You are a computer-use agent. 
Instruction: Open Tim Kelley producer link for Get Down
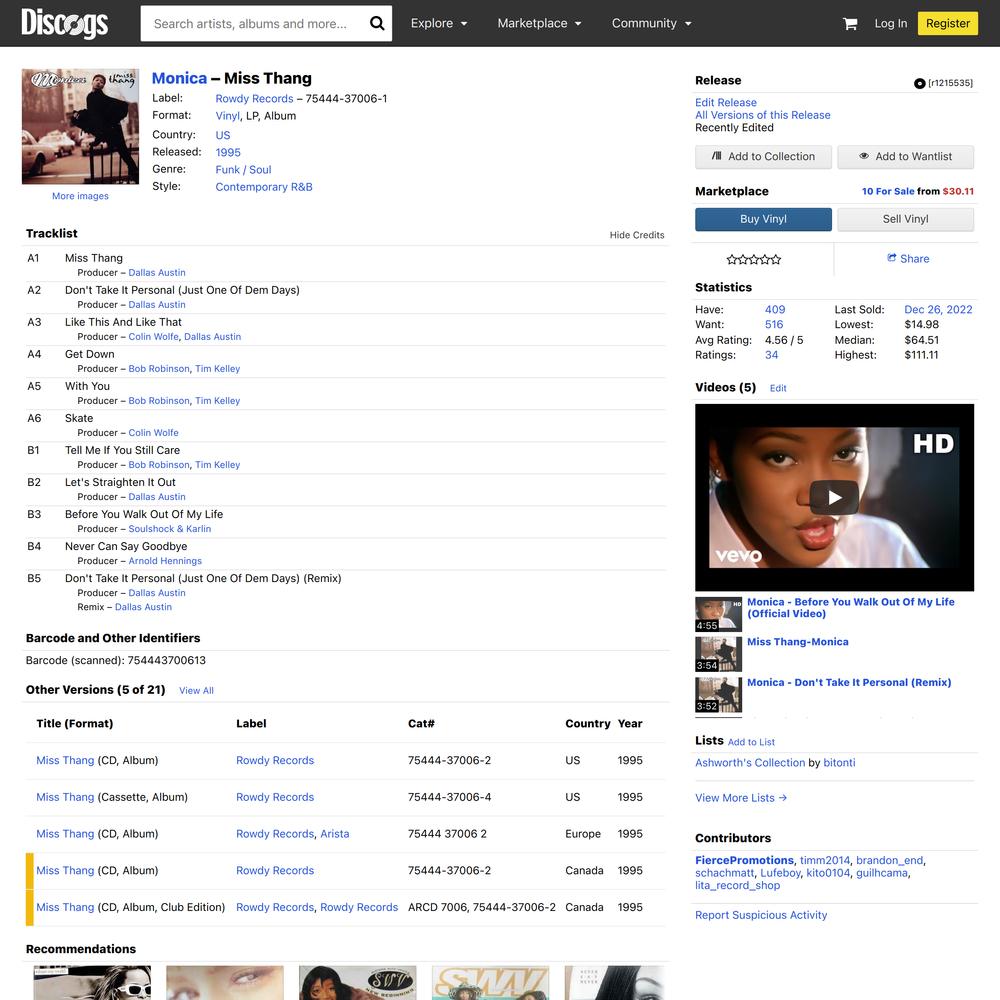pos(217,369)
